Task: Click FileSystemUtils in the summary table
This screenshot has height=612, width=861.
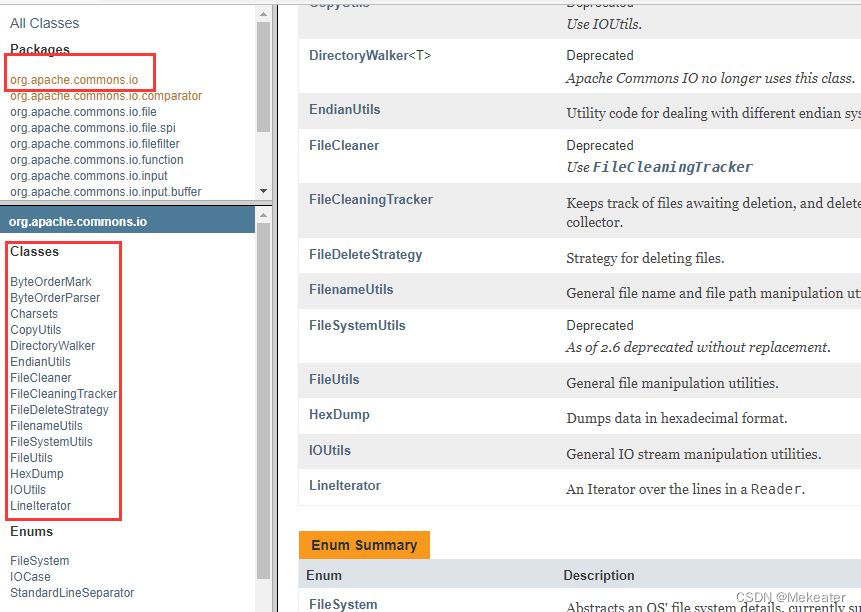Action: pyautogui.click(x=357, y=325)
